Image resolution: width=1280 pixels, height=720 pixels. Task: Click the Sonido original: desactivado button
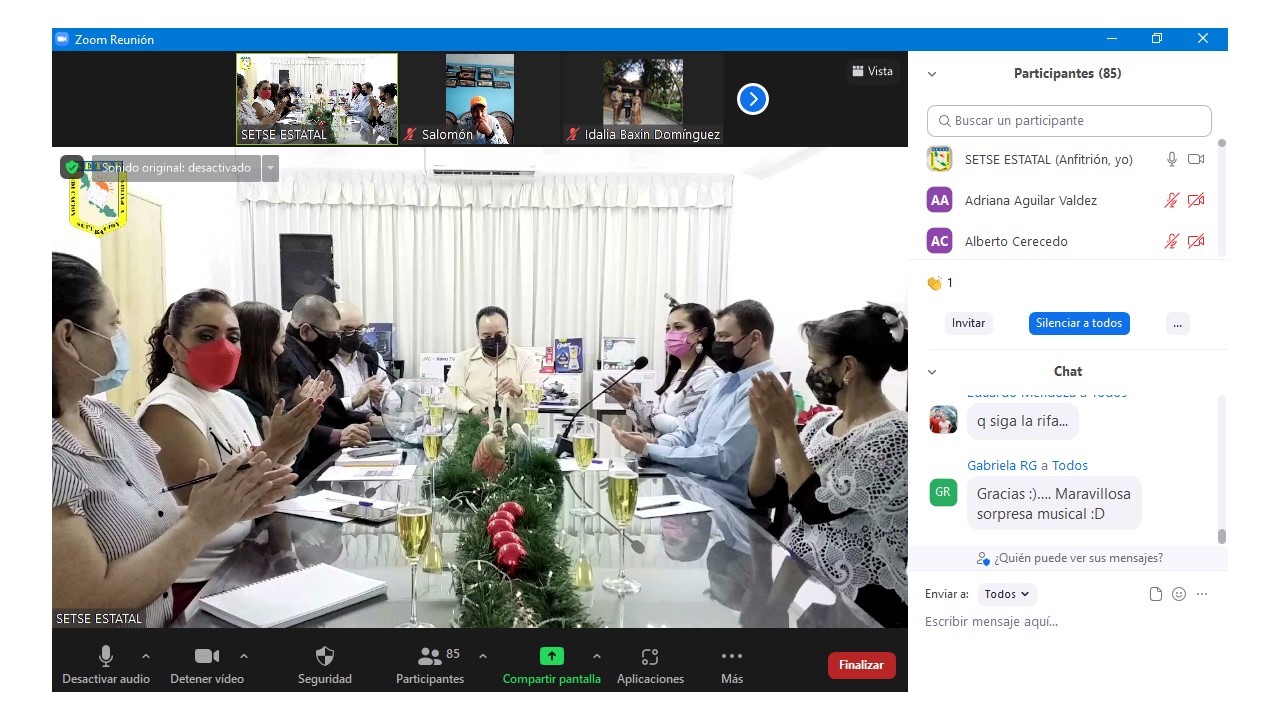[175, 168]
